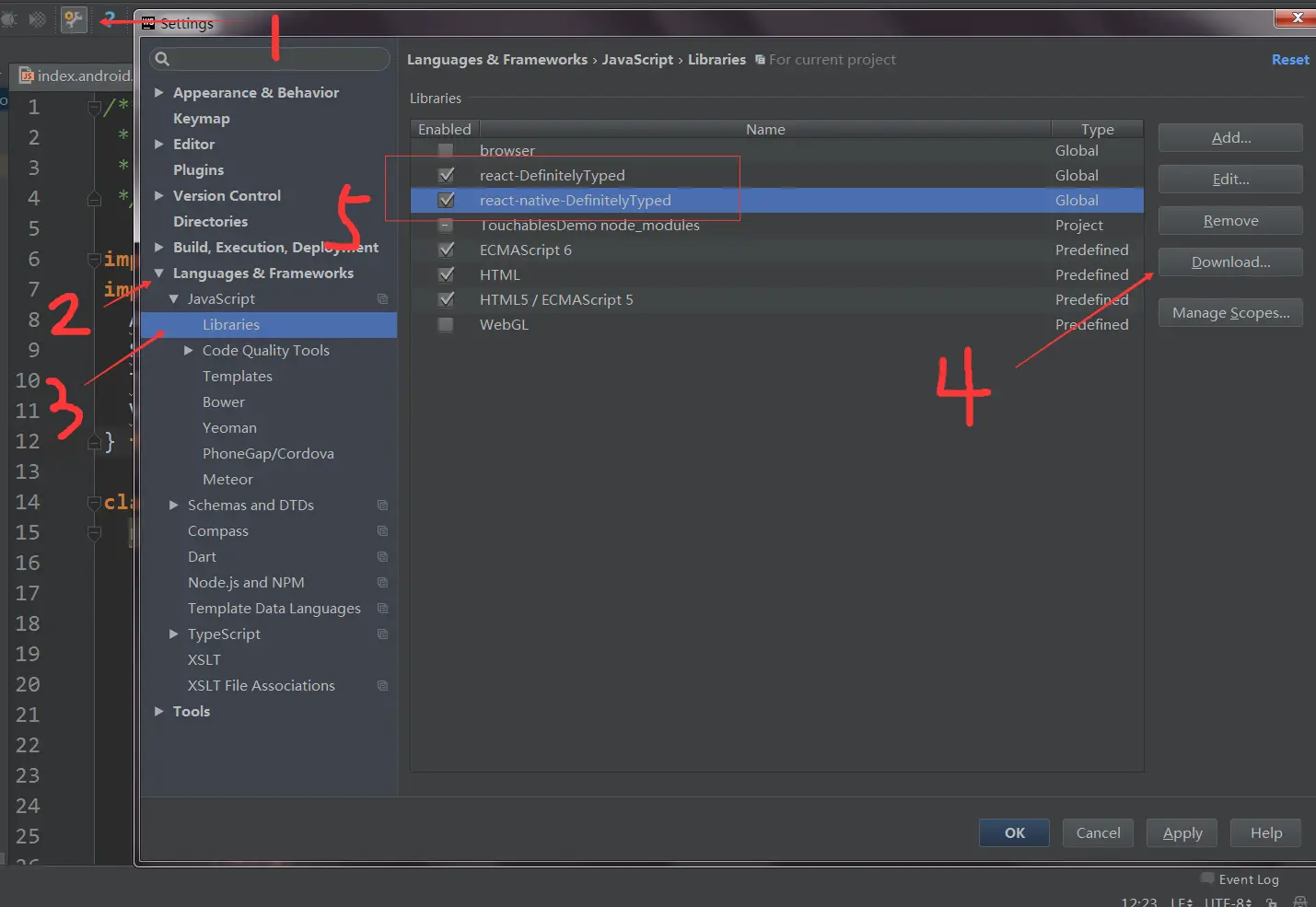The width and height of the screenshot is (1316, 907).
Task: Click the JS file icon on the index.android tab
Action: pyautogui.click(x=27, y=76)
